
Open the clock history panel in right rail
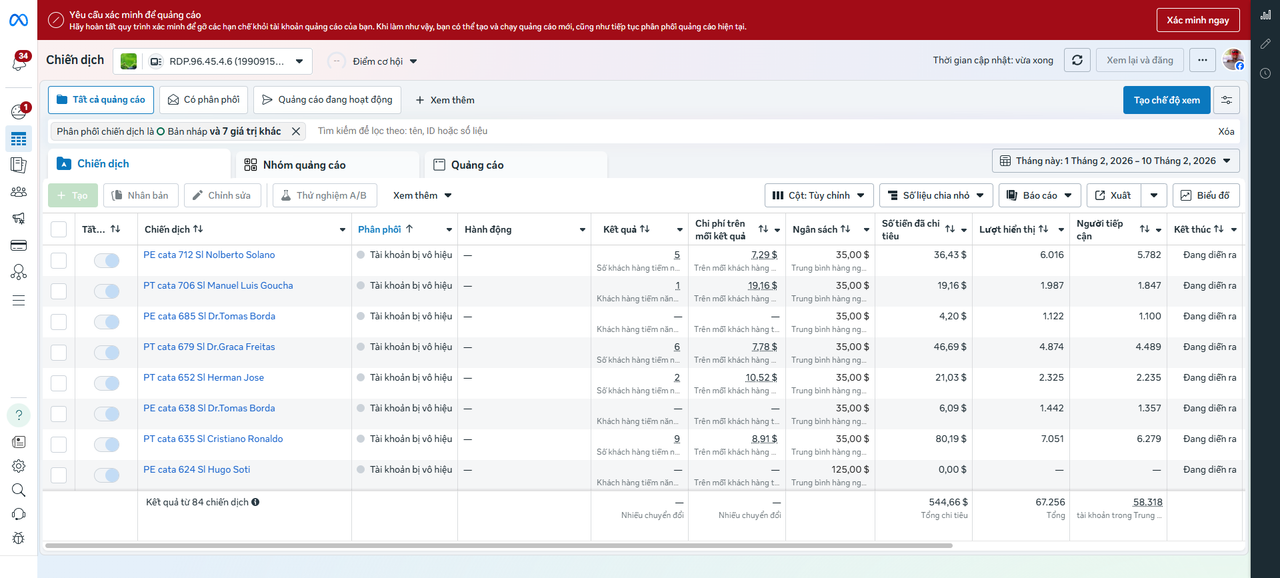pyautogui.click(x=1265, y=73)
